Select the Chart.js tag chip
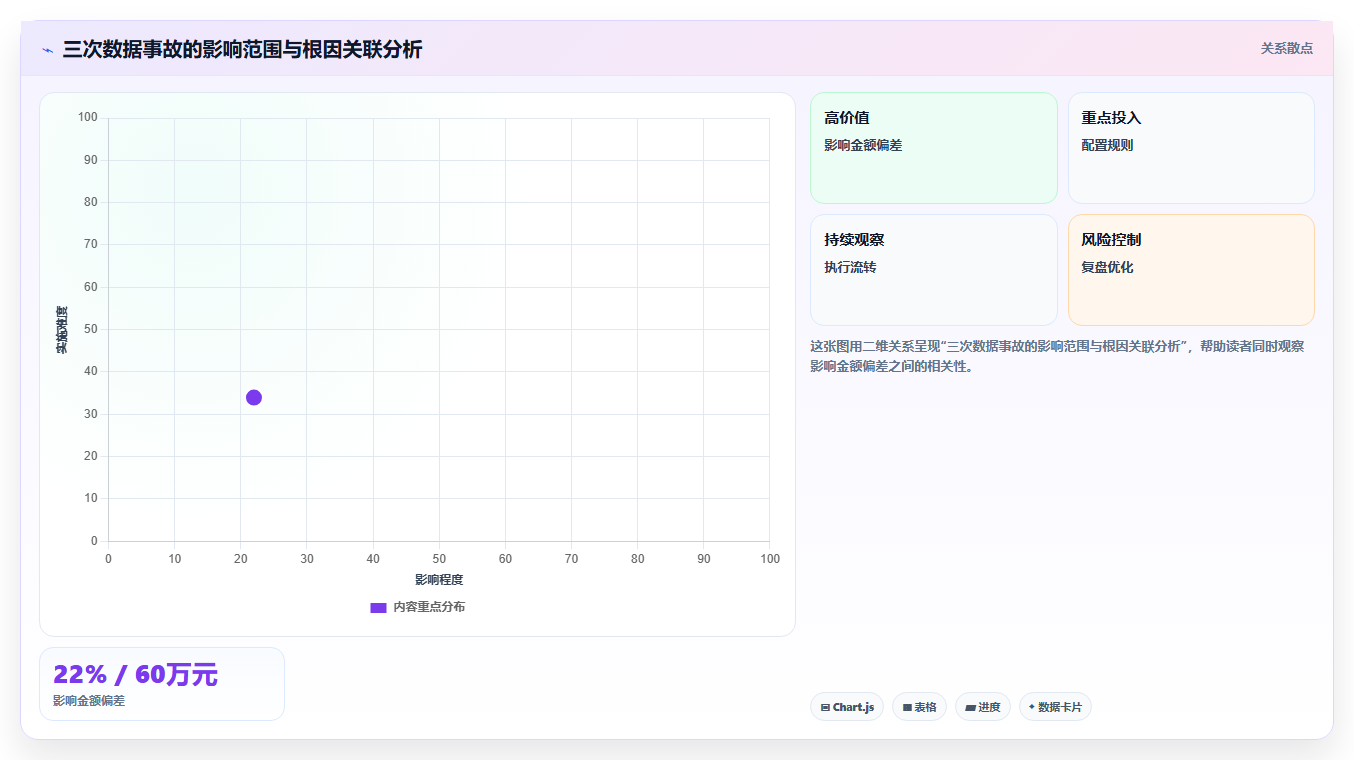 click(847, 707)
